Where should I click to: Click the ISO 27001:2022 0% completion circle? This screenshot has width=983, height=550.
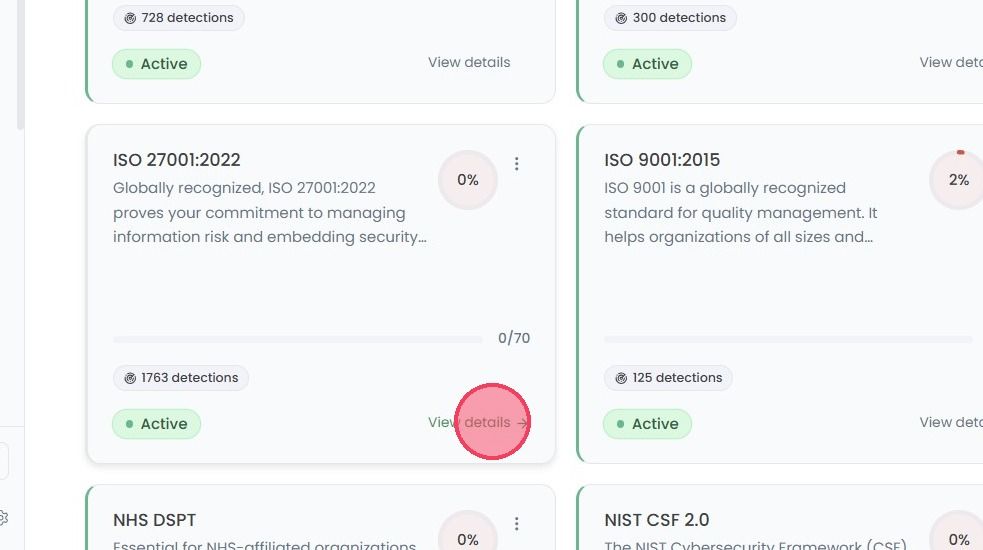point(468,180)
